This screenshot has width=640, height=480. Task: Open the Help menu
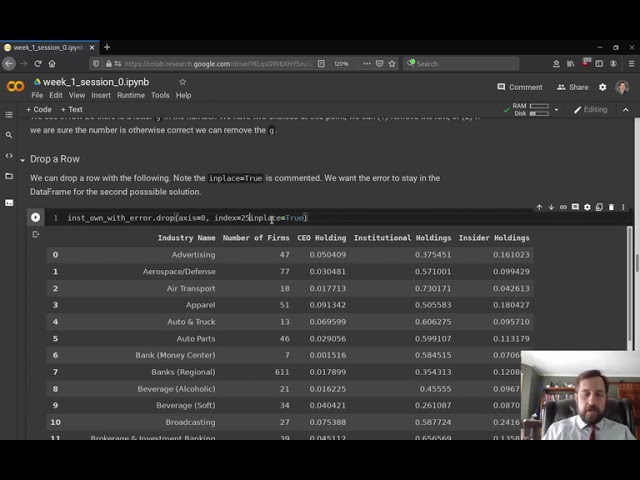pos(183,96)
